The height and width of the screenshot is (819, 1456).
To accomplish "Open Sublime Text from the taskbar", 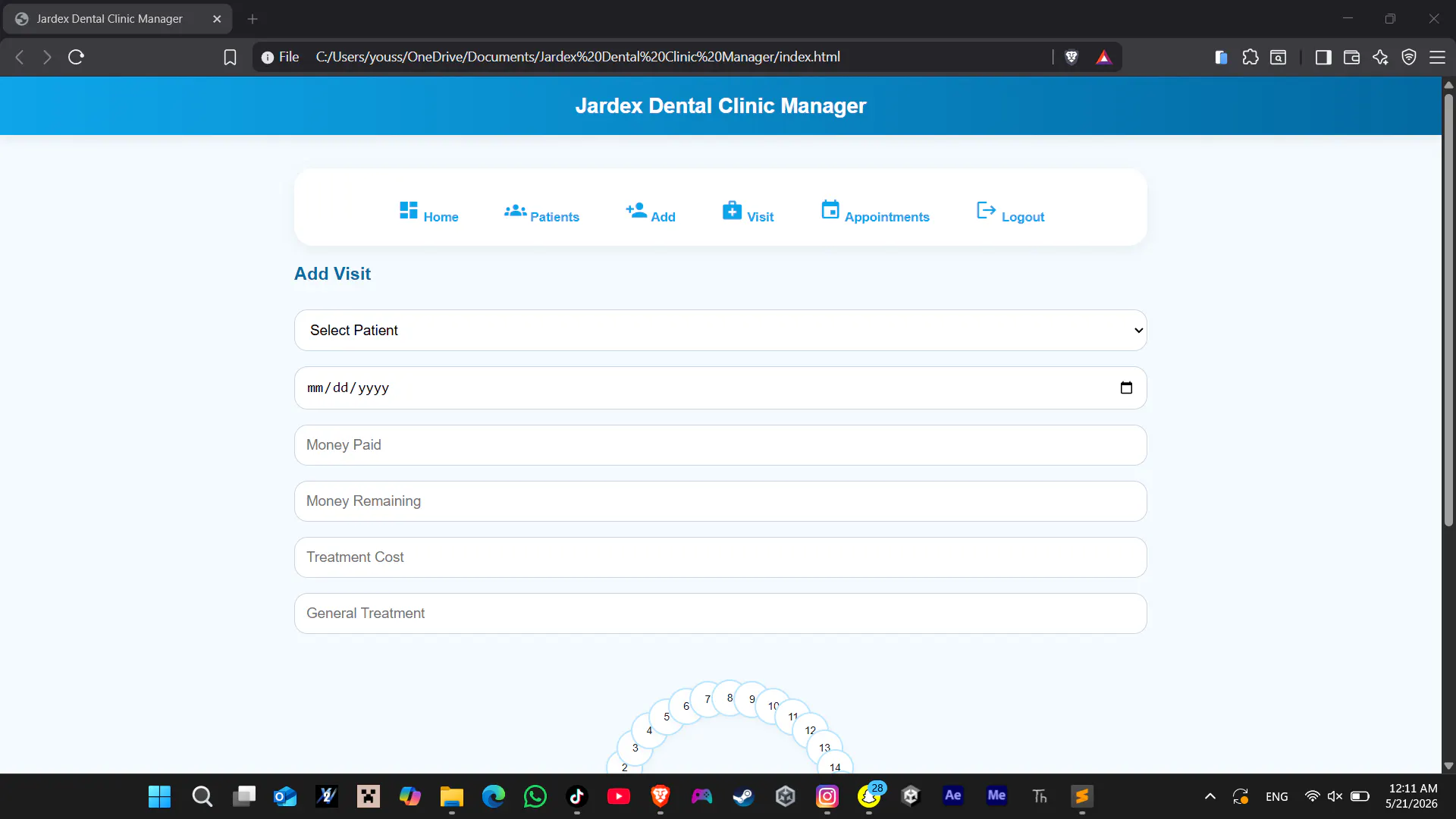I will click(1082, 796).
